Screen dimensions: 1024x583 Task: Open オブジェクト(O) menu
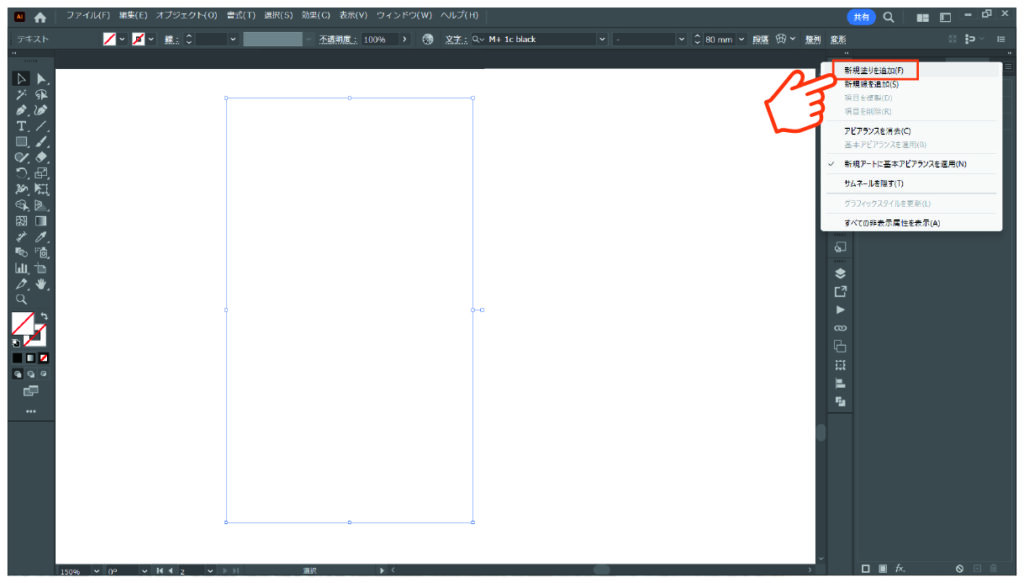pos(186,15)
